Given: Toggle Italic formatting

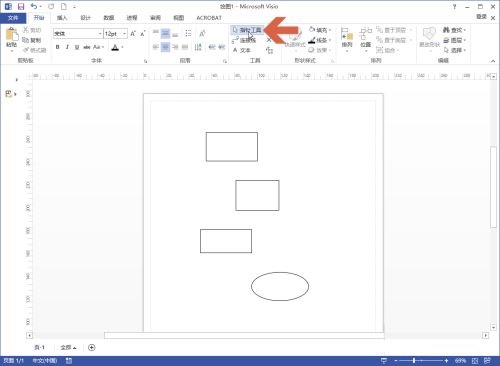Looking at the screenshot, I should pos(67,47).
